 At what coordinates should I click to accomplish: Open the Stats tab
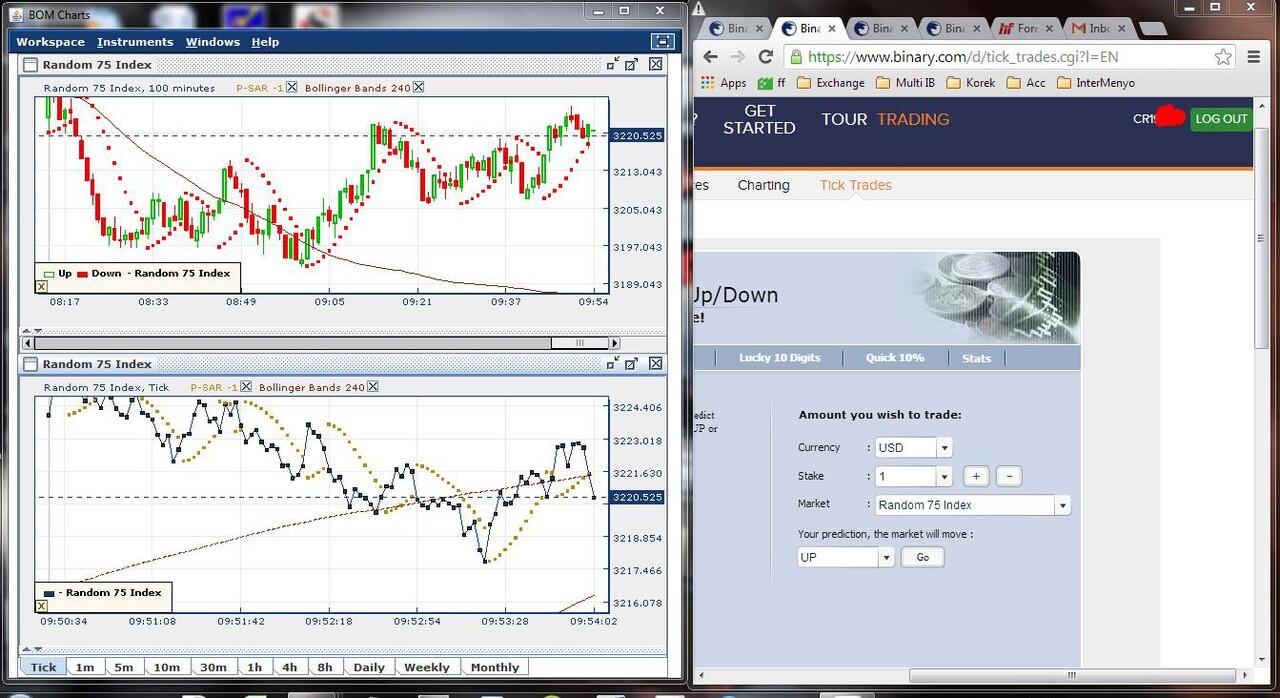tap(976, 357)
